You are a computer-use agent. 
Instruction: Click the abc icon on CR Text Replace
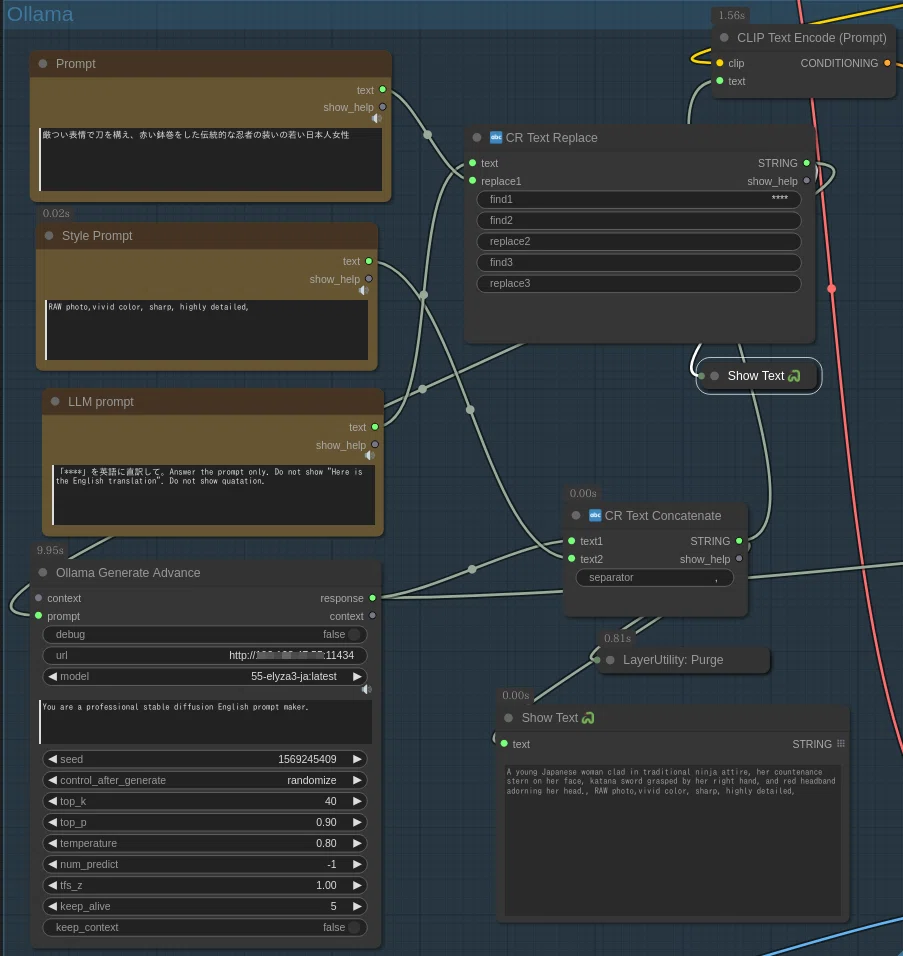point(496,138)
